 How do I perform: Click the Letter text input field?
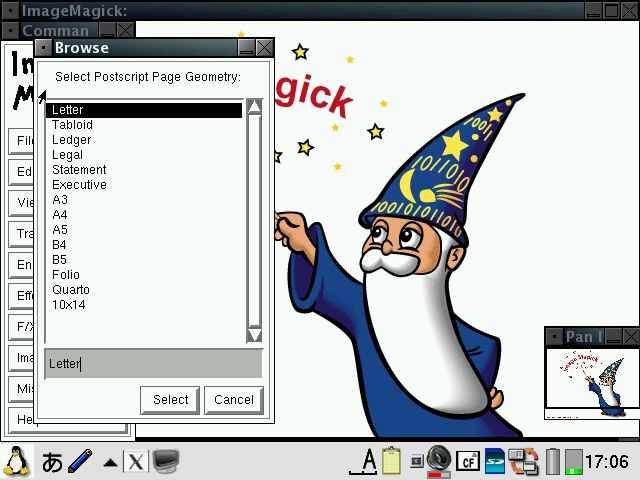(x=153, y=364)
